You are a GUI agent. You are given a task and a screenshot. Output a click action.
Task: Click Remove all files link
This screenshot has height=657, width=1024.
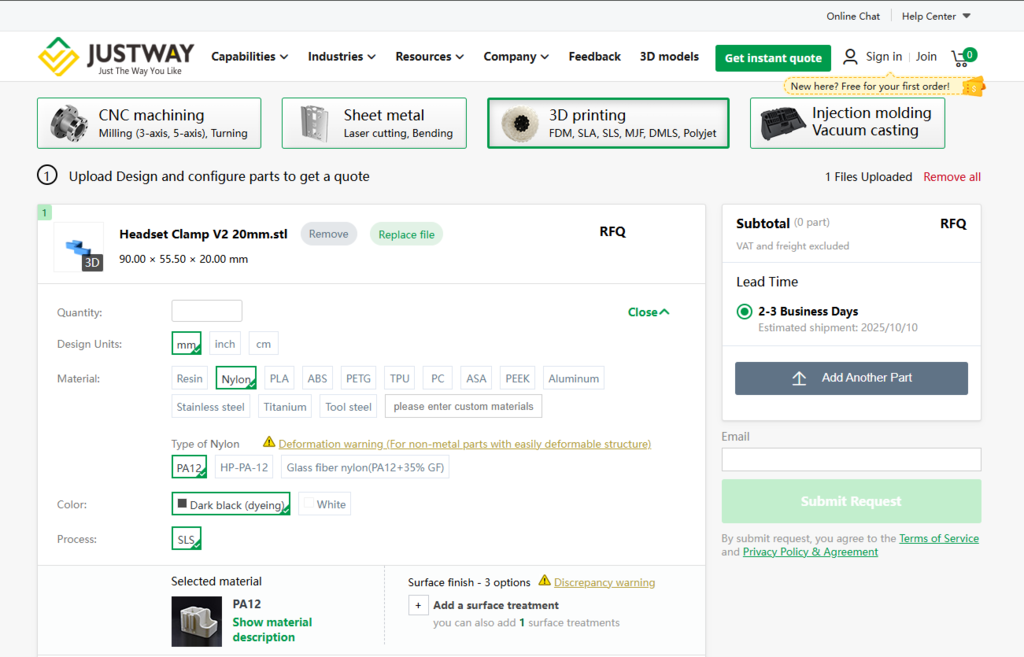952,177
